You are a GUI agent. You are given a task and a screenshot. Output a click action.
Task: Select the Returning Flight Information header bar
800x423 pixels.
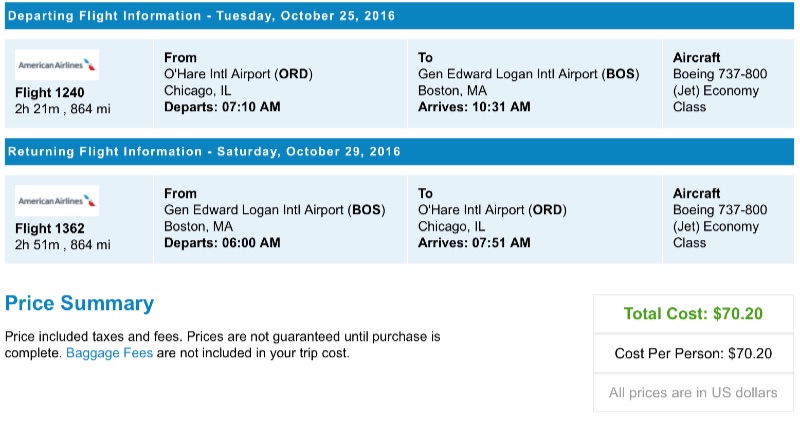click(400, 152)
